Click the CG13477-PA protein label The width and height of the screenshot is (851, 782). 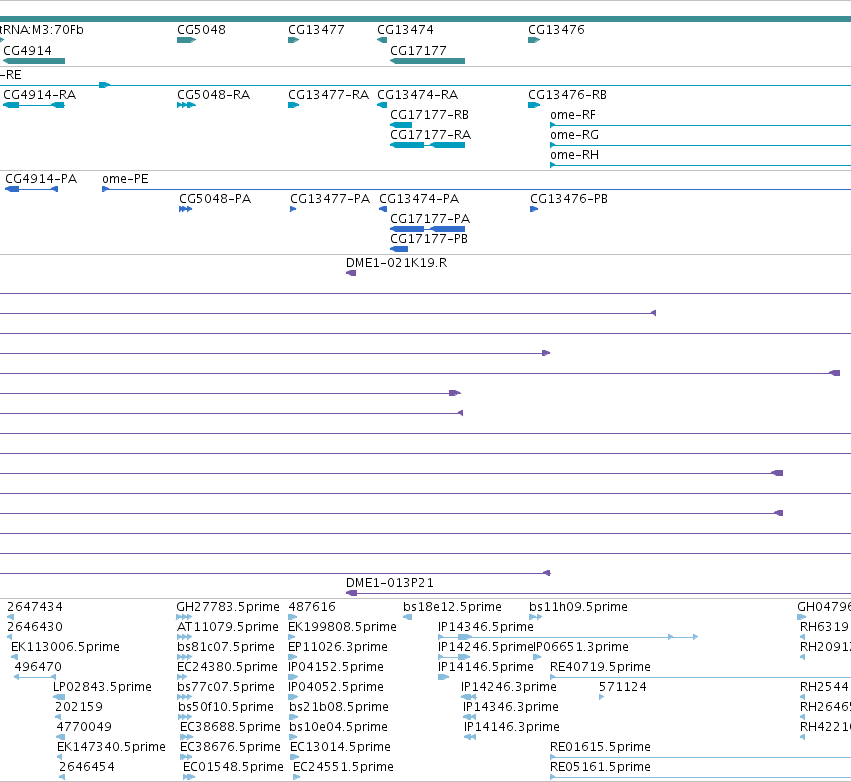(330, 199)
